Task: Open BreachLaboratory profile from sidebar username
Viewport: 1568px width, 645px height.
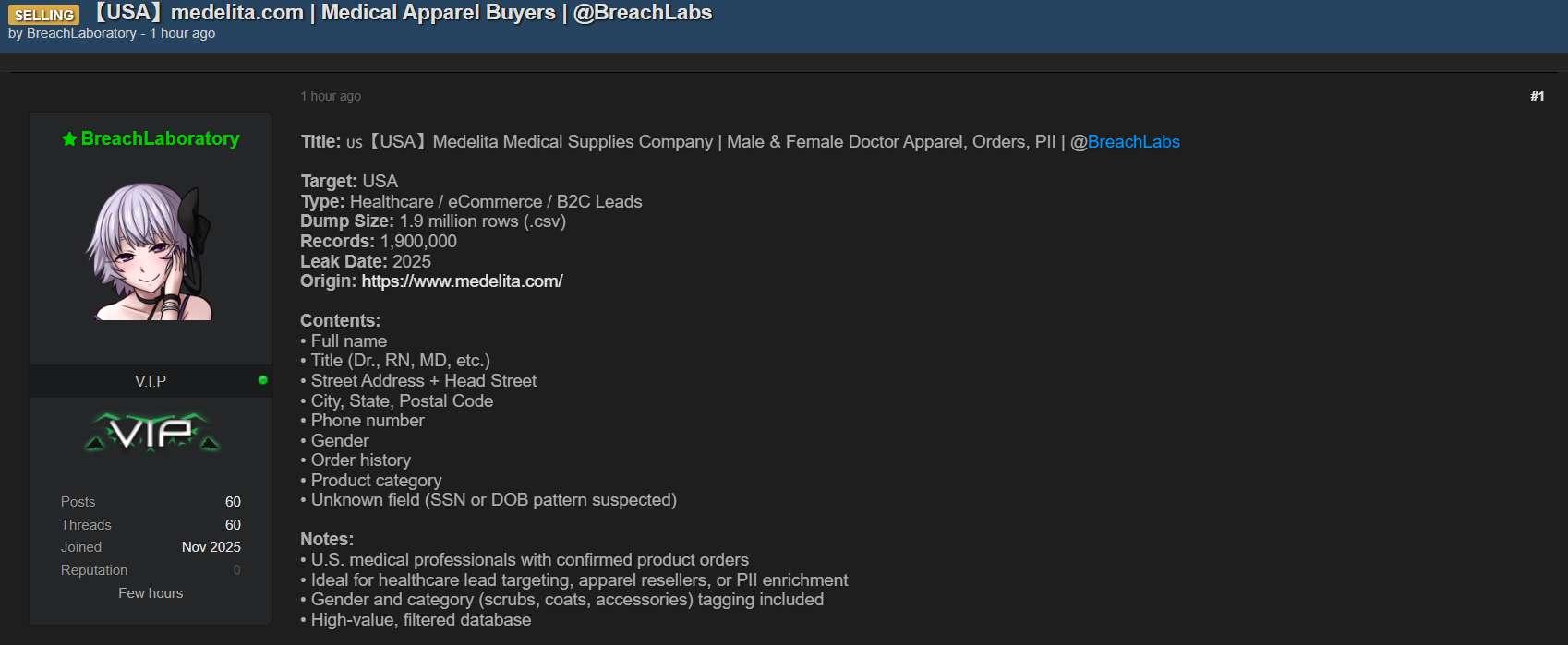Action: tap(160, 138)
